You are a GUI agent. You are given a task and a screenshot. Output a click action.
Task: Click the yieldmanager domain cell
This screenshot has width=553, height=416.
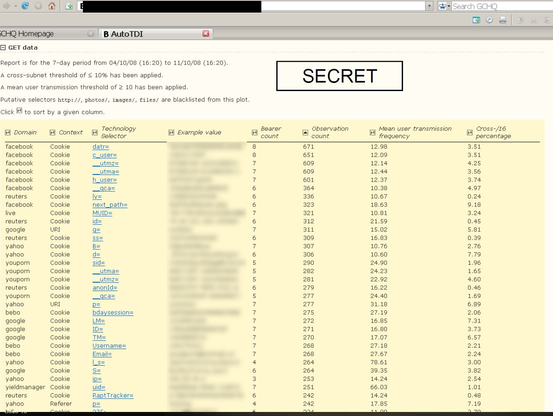click(25, 387)
